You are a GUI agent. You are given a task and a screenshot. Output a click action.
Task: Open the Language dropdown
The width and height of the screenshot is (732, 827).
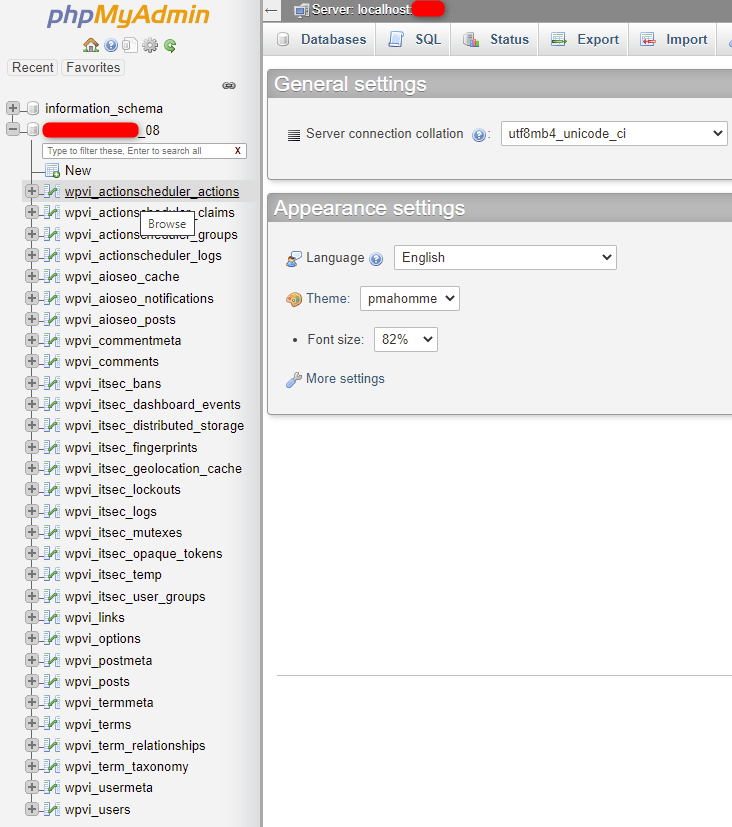click(x=505, y=257)
